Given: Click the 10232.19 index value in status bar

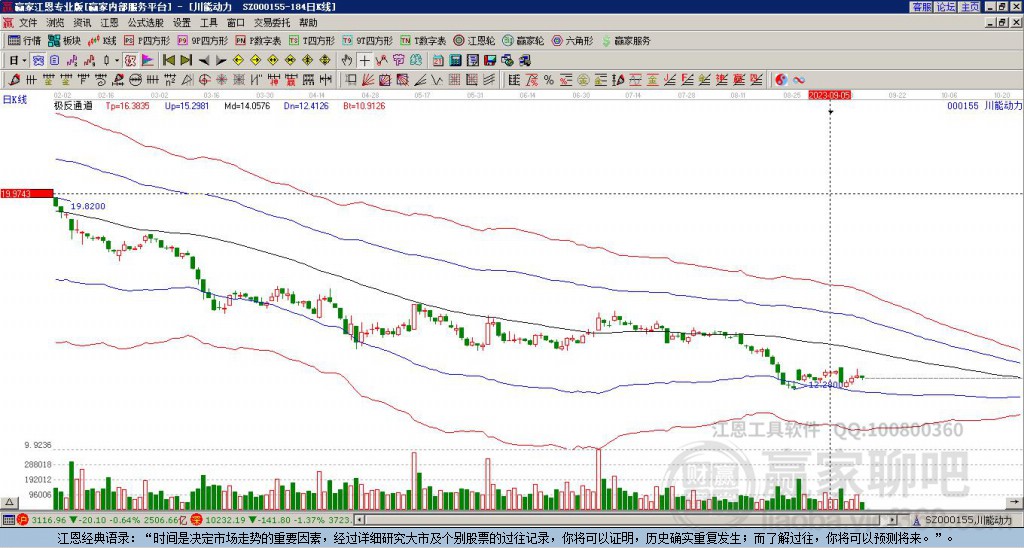Looking at the screenshot, I should pos(224,520).
